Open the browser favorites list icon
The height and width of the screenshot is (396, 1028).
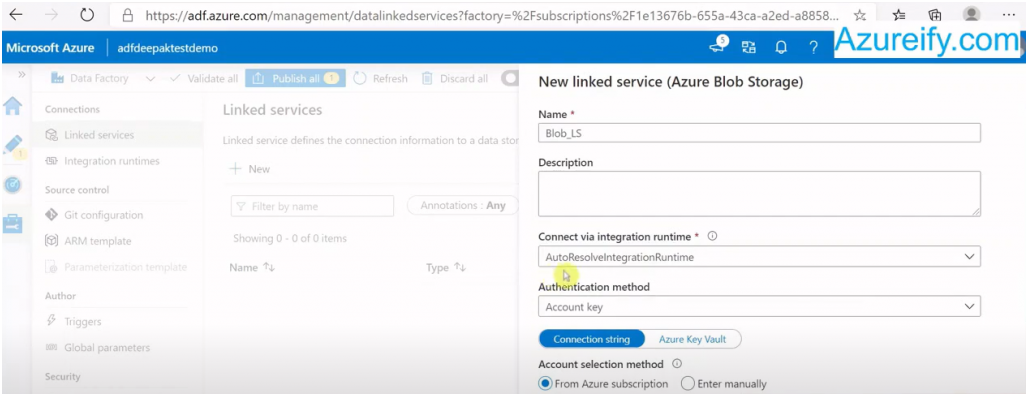pos(899,14)
